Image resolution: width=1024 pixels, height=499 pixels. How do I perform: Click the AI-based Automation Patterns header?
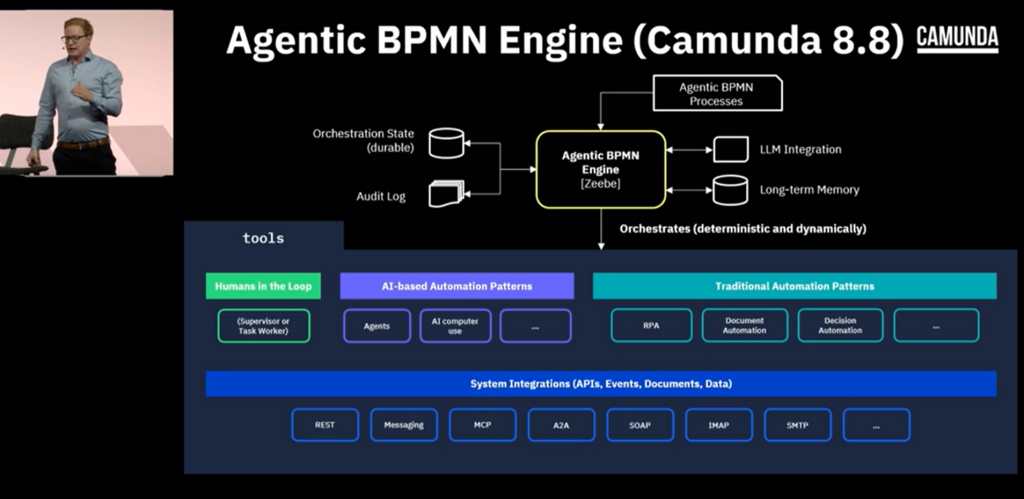[457, 286]
